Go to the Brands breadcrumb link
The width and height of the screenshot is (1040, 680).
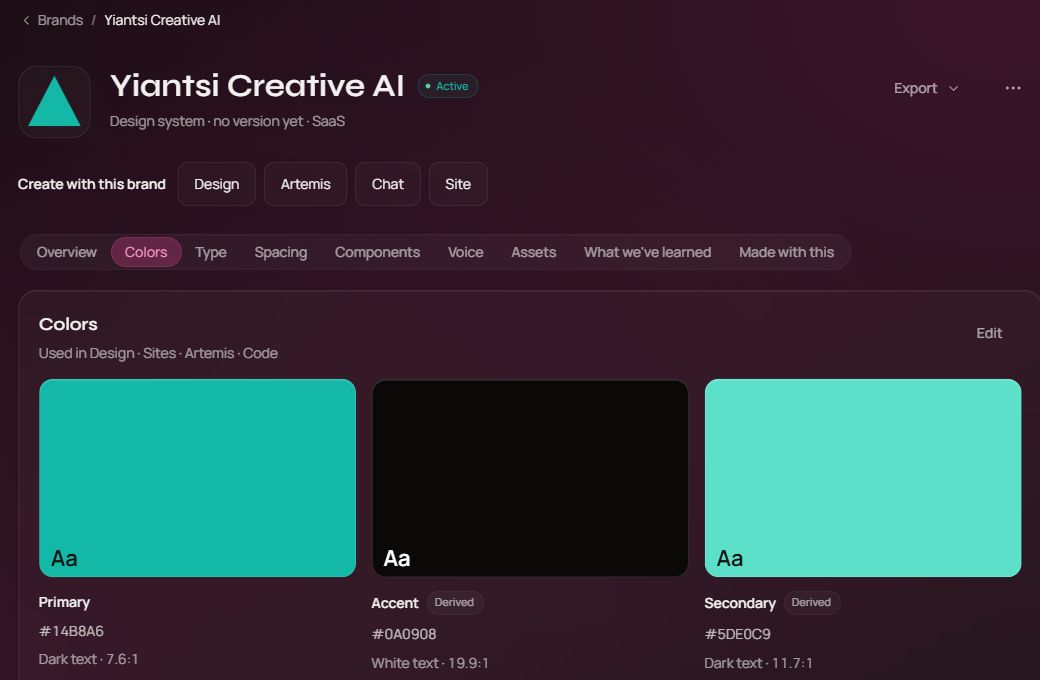pyautogui.click(x=60, y=21)
